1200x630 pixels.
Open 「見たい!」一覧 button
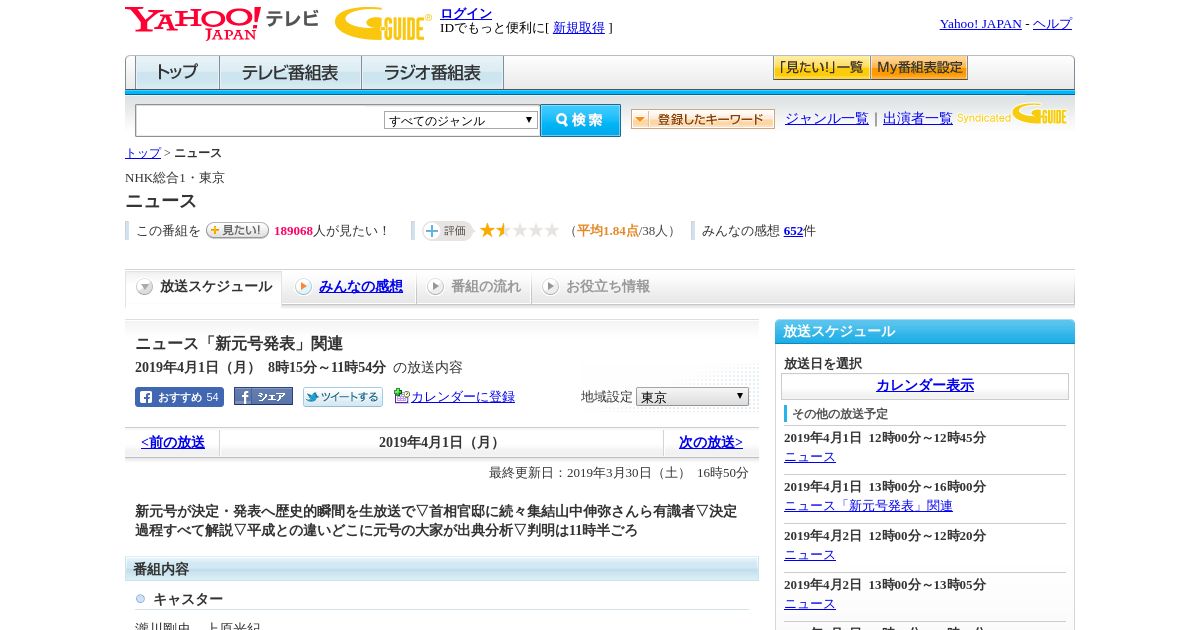[821, 68]
